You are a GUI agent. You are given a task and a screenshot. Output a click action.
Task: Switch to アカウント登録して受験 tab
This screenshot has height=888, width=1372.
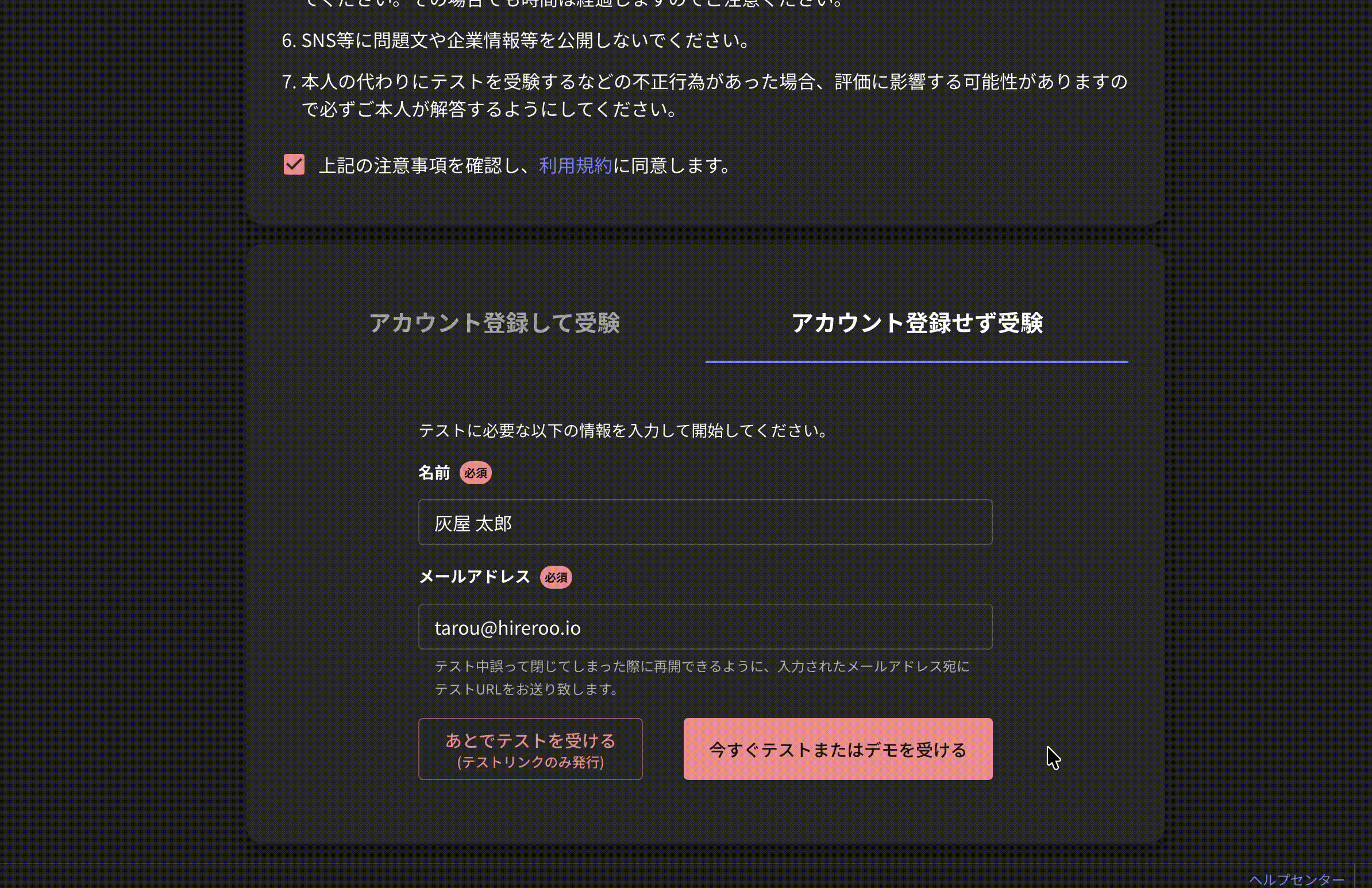point(494,322)
